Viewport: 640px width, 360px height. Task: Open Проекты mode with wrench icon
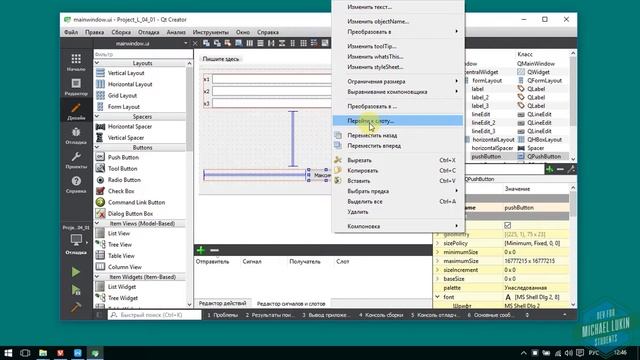(76, 160)
